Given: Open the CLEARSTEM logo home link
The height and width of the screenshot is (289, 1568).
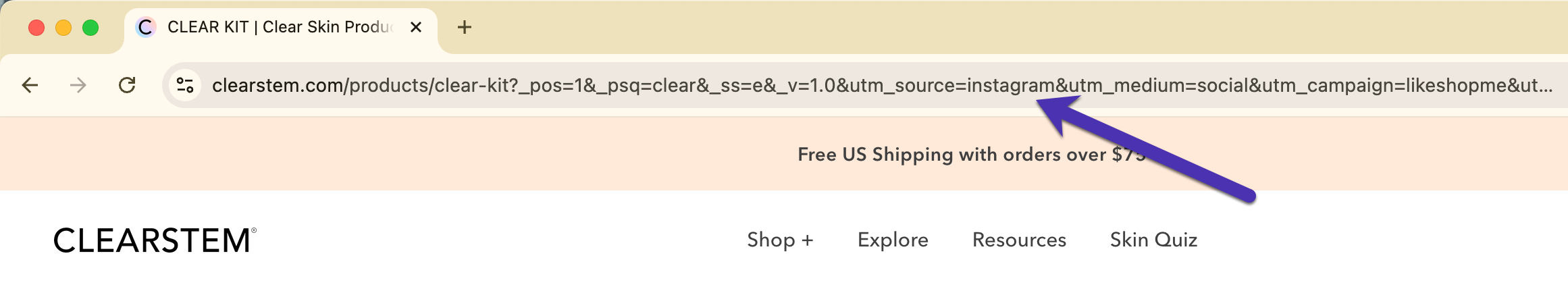Looking at the screenshot, I should click(155, 240).
